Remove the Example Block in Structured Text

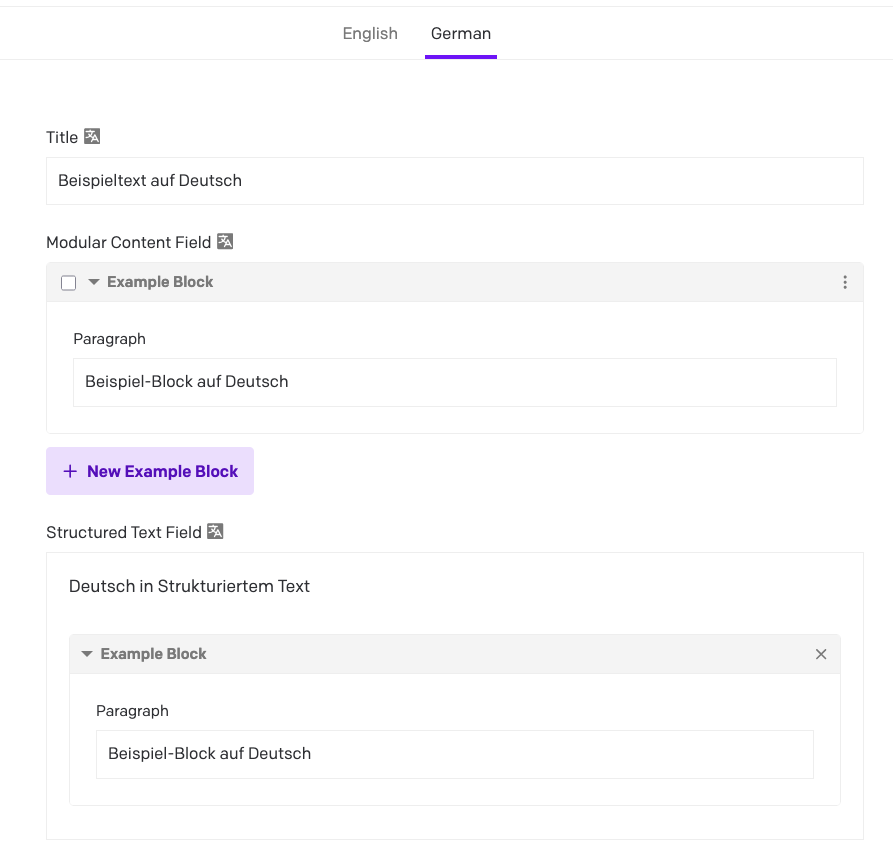click(821, 654)
